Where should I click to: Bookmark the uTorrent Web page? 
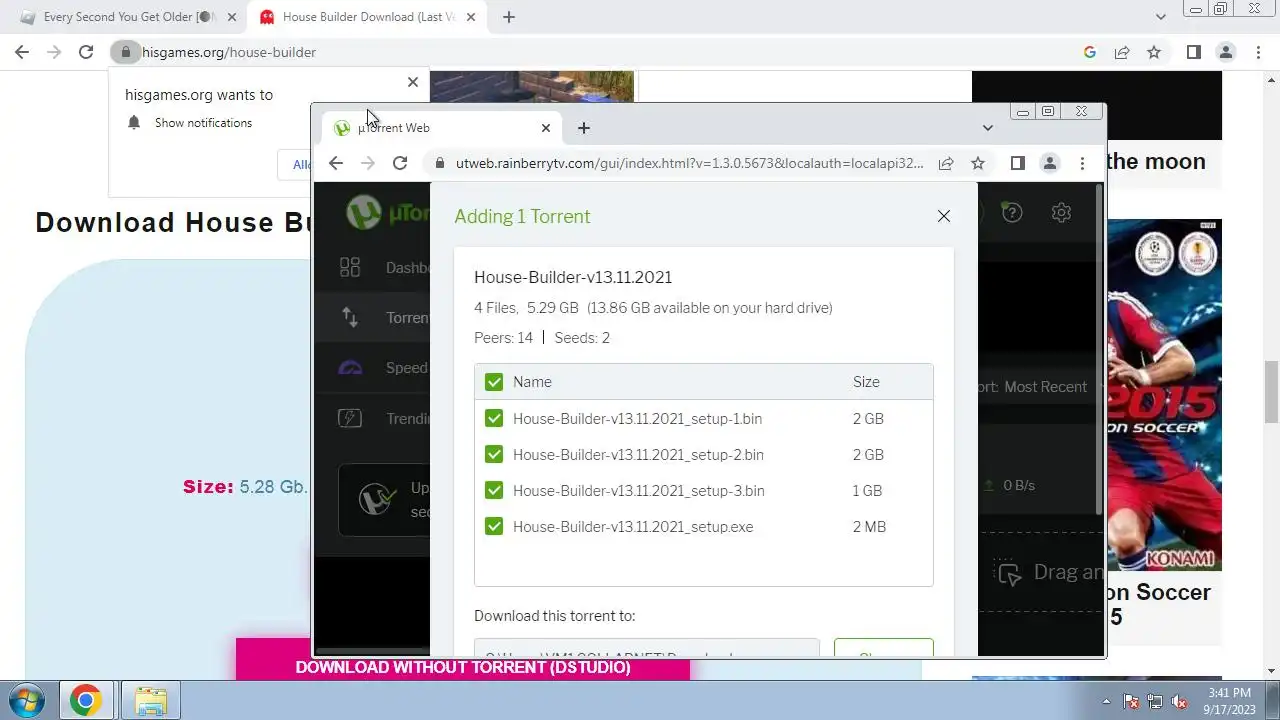[978, 163]
